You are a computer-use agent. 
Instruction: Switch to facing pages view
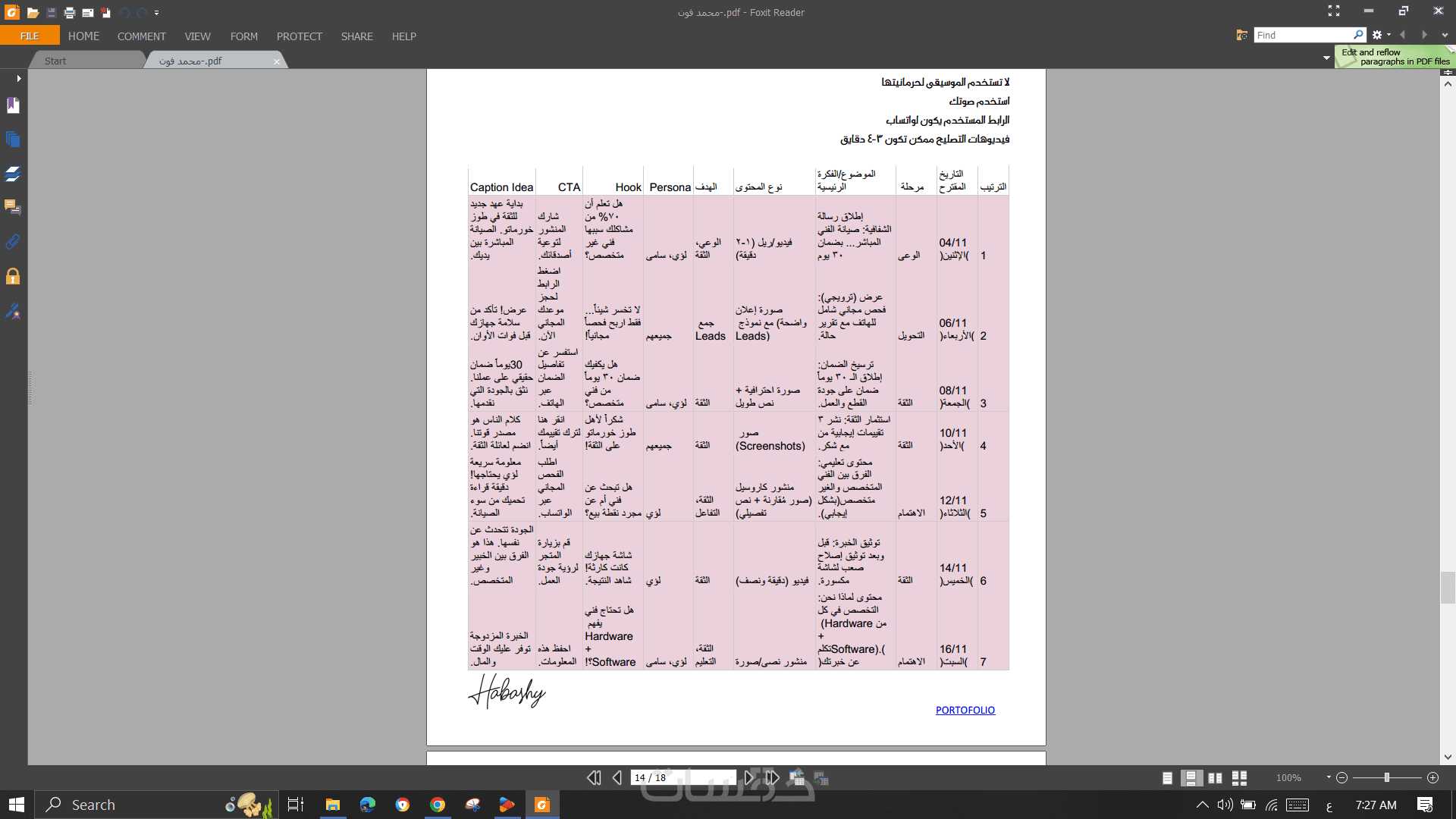tap(1215, 778)
